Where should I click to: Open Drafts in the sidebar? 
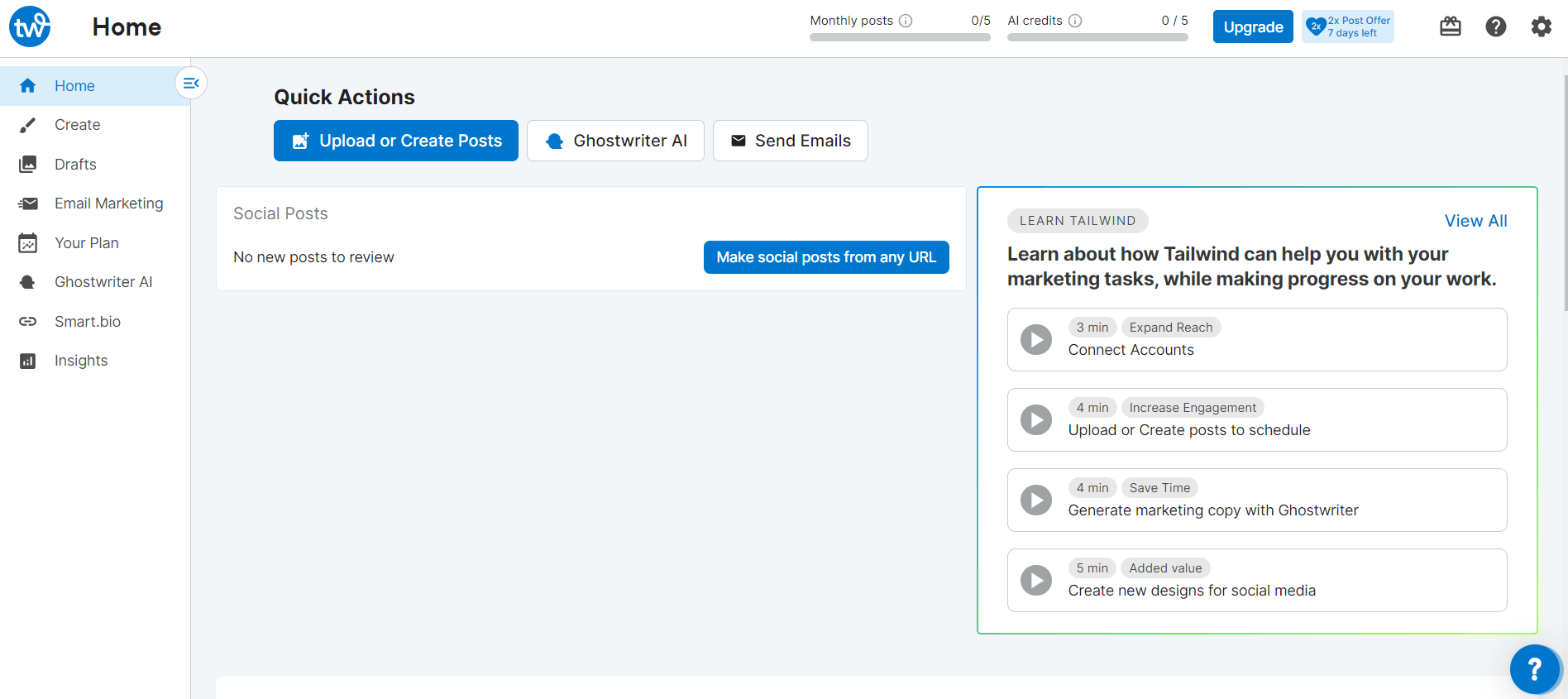coord(95,164)
